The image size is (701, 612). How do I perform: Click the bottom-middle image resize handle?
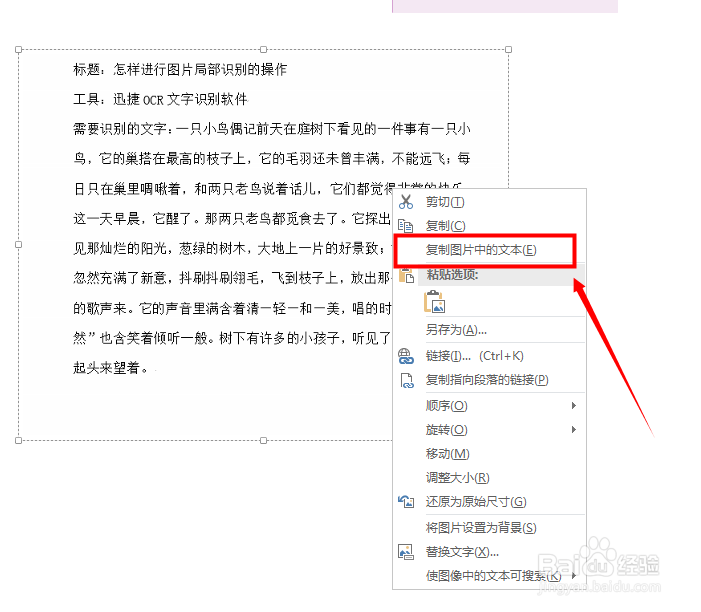click(263, 441)
